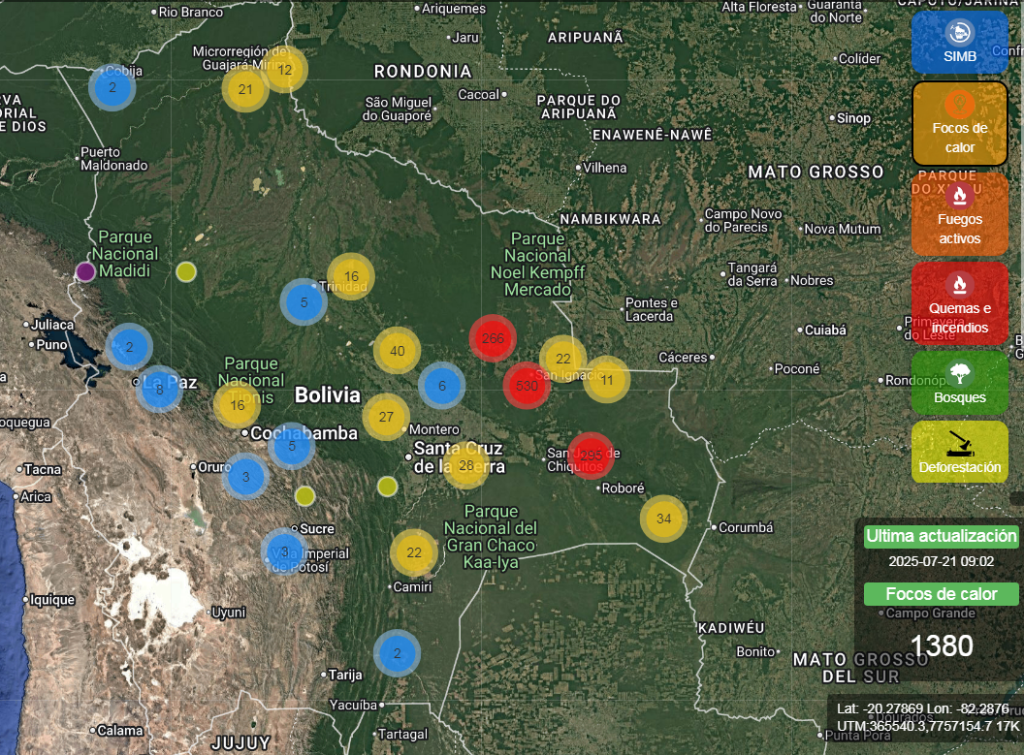Open the Quemas e incendios button

[x=959, y=303]
